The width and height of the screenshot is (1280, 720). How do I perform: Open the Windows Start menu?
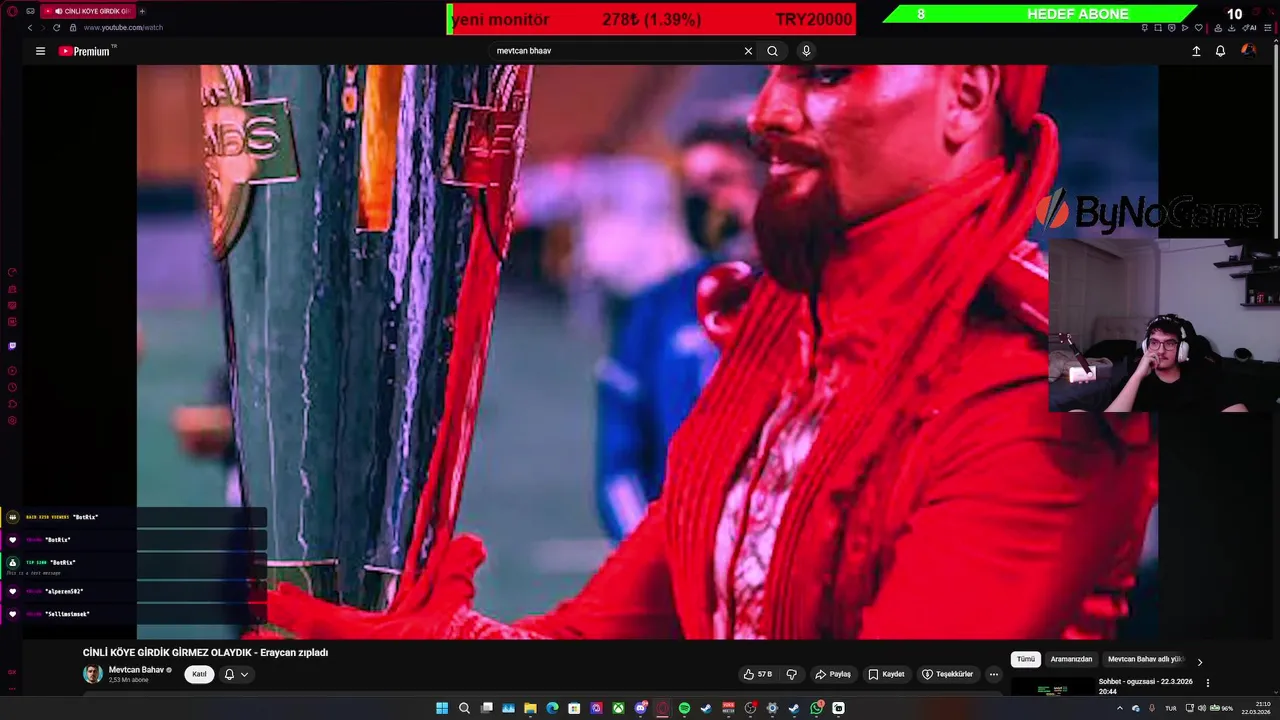pyautogui.click(x=442, y=708)
